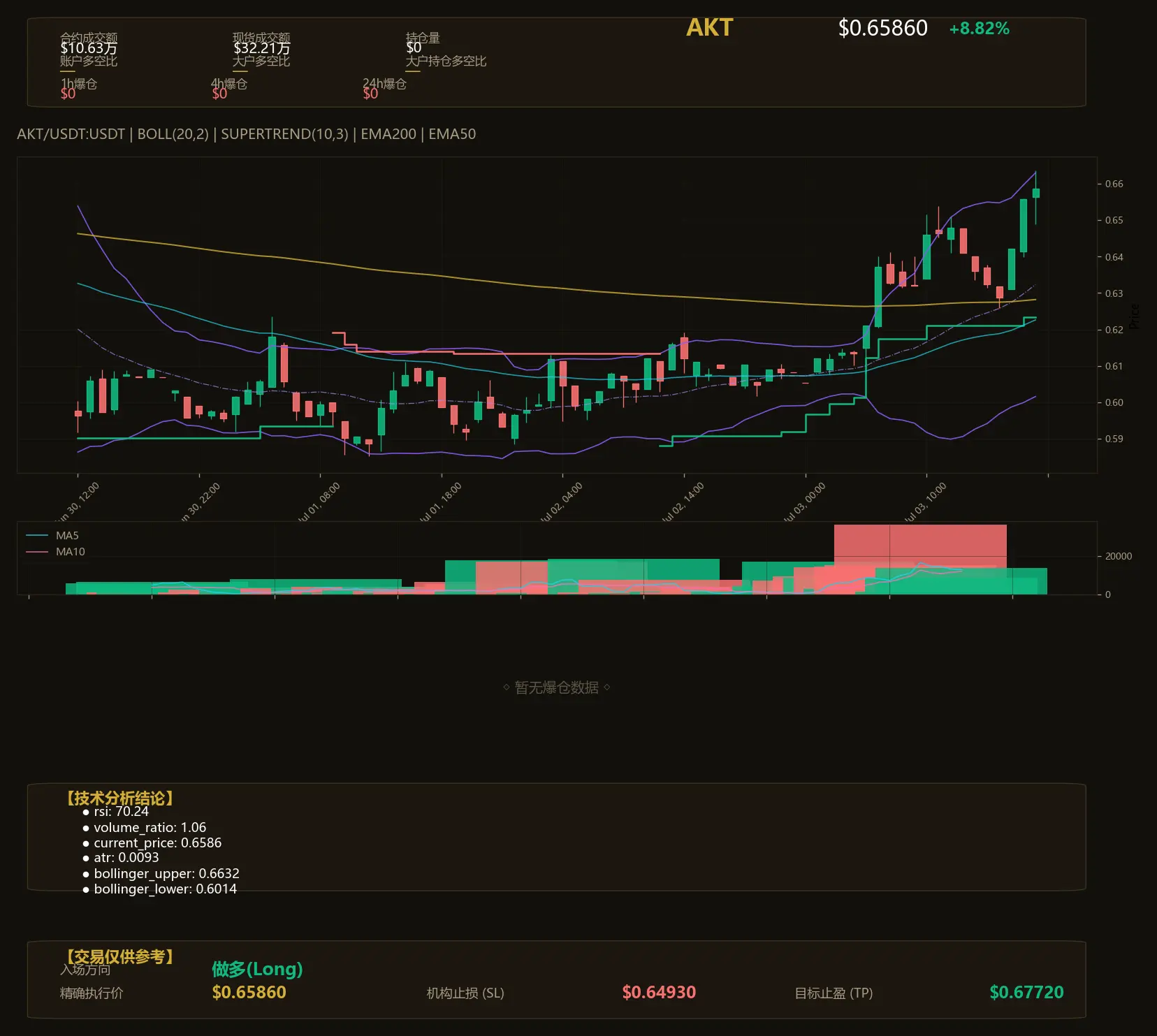Viewport: 1157px width, 1036px height.
Task: Click the $0 value under 4h爆仓
Action: click(x=219, y=94)
